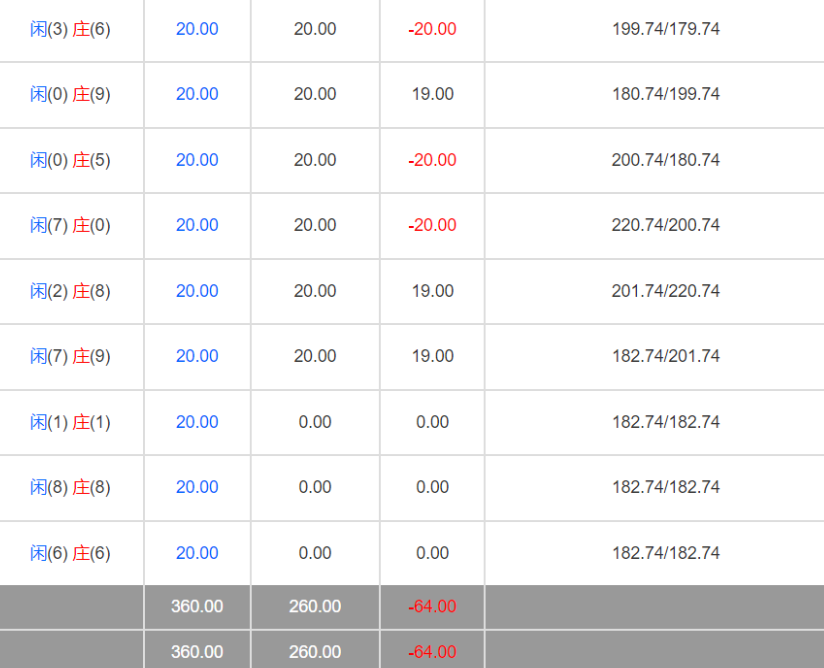Click black 20.00 in the 闲(7) 庄(9) row
824x668 pixels.
315,356
